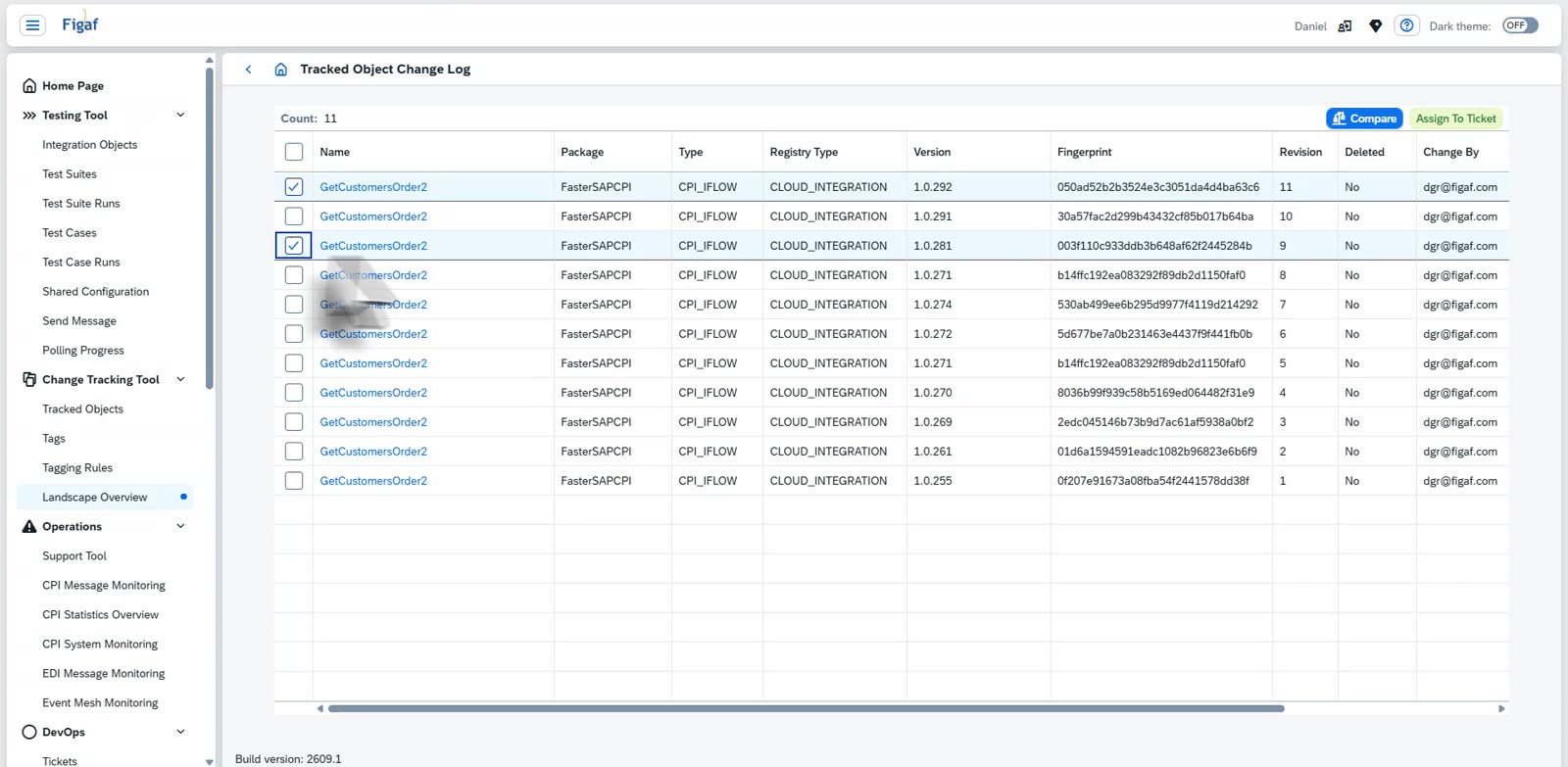
Task: Check the checkbox for version 1.0.291
Action: click(294, 216)
